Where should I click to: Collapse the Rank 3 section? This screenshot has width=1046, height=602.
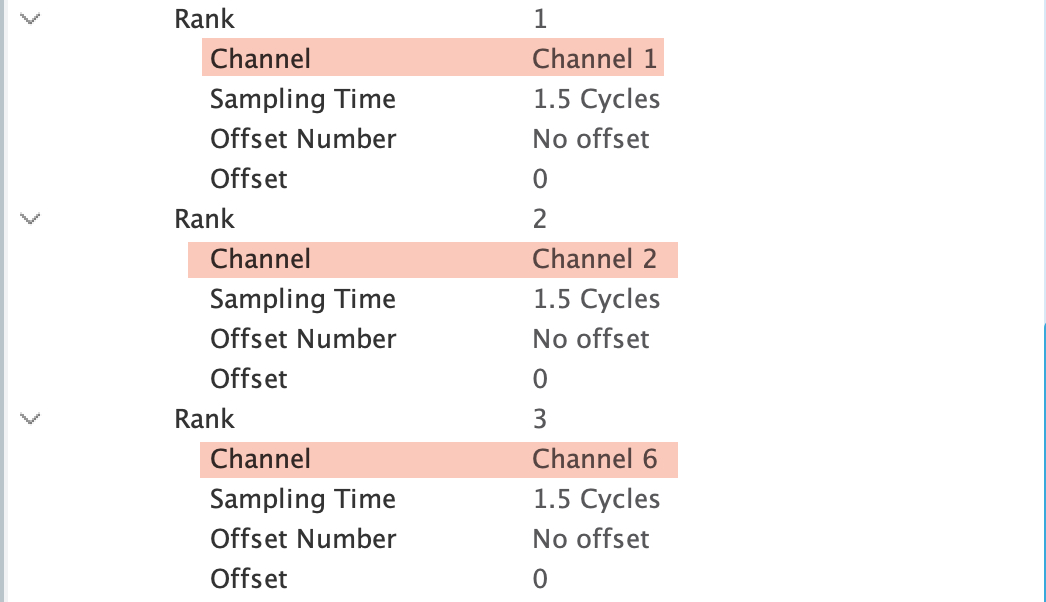[29, 417]
